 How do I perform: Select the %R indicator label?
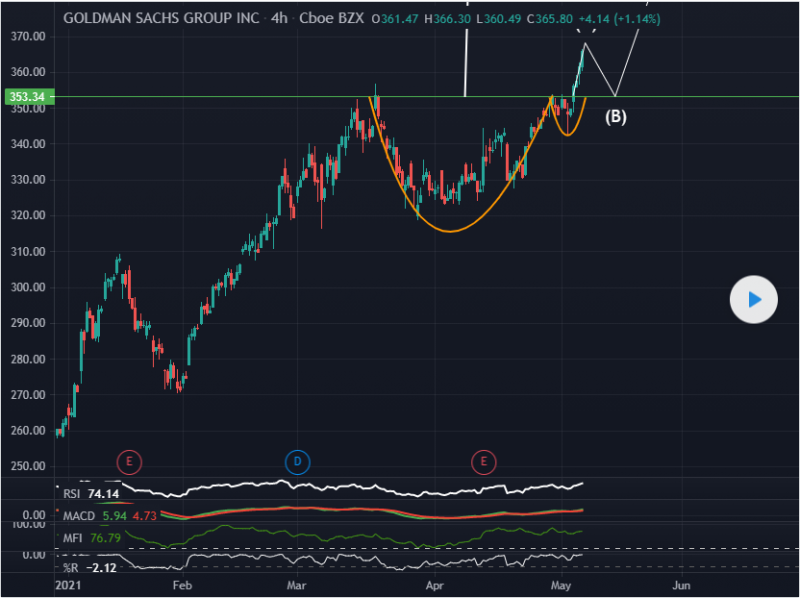(x=69, y=568)
